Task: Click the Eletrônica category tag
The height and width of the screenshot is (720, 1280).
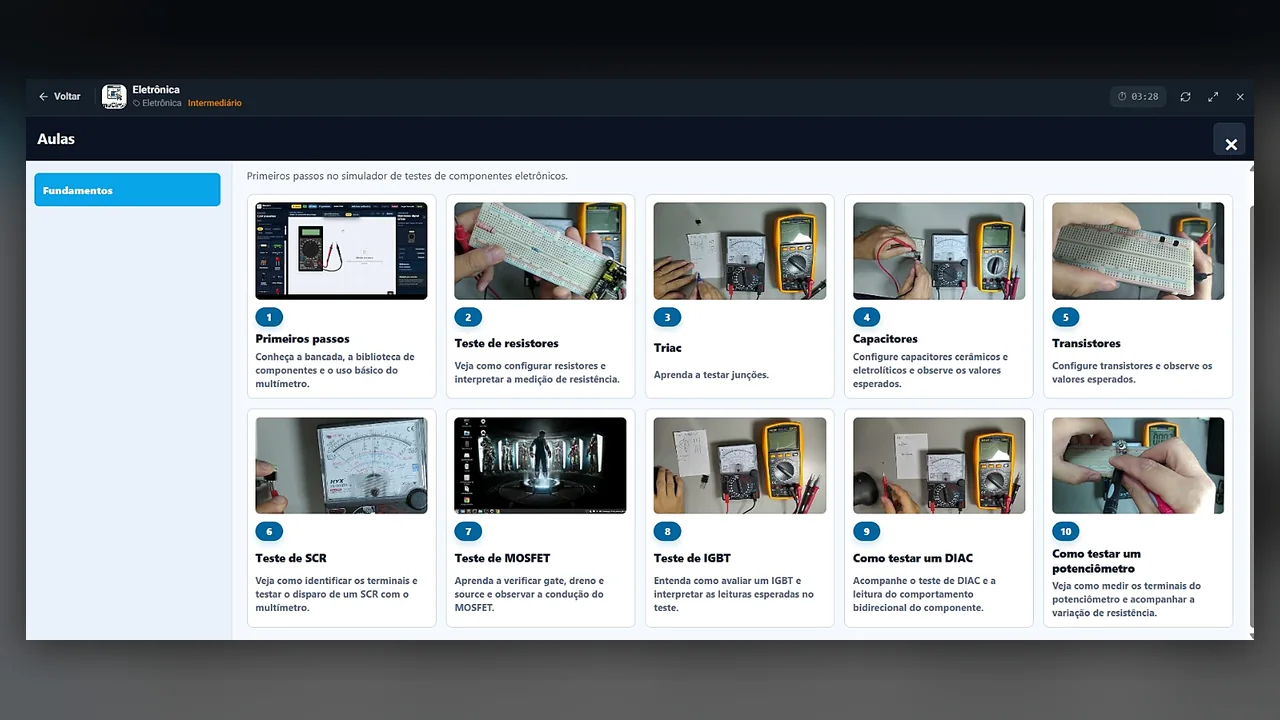Action: click(157, 103)
